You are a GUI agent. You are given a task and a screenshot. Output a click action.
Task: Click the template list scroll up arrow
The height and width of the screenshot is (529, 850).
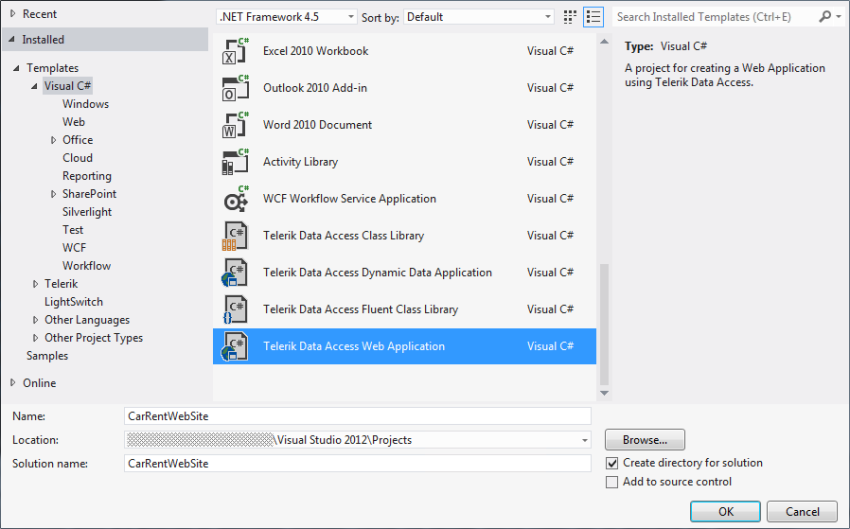pos(604,42)
